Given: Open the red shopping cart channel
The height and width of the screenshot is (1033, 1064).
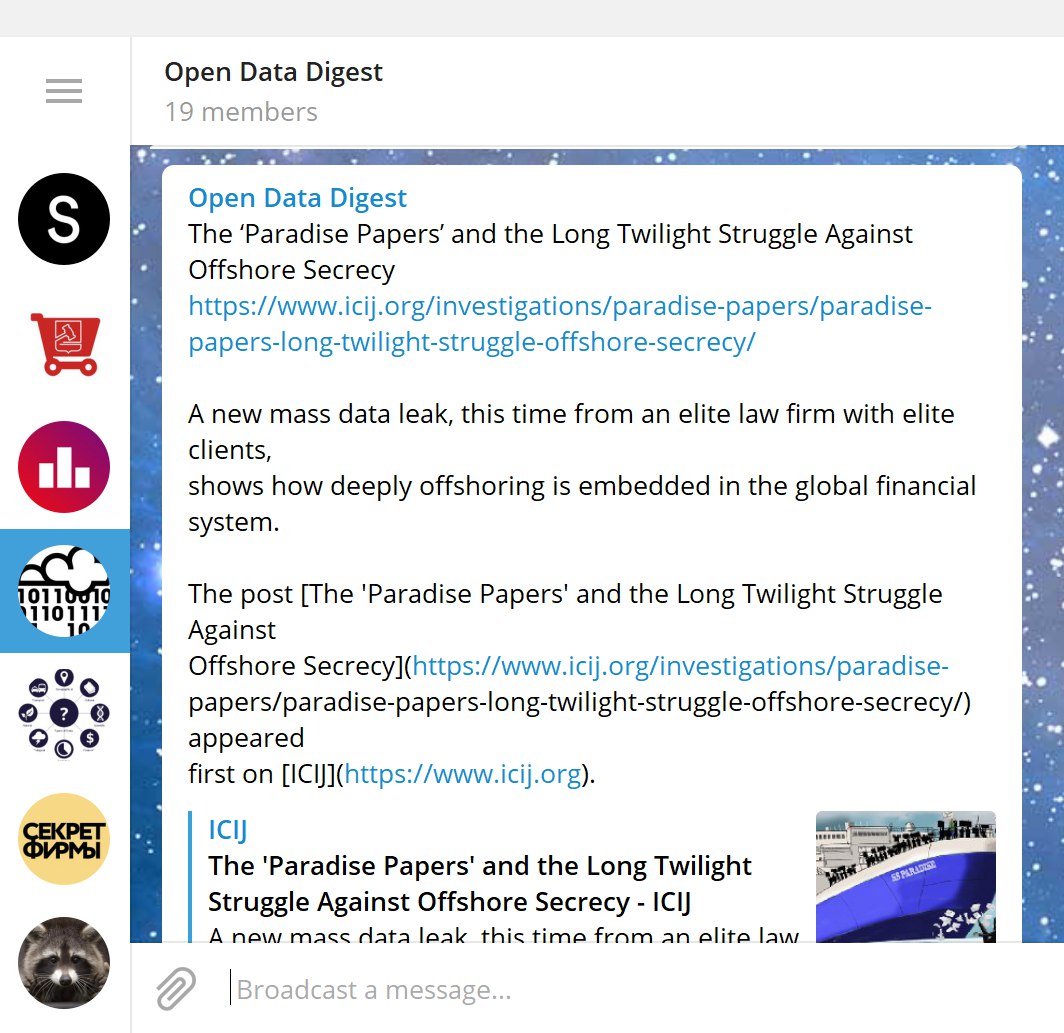Looking at the screenshot, I should (x=65, y=343).
